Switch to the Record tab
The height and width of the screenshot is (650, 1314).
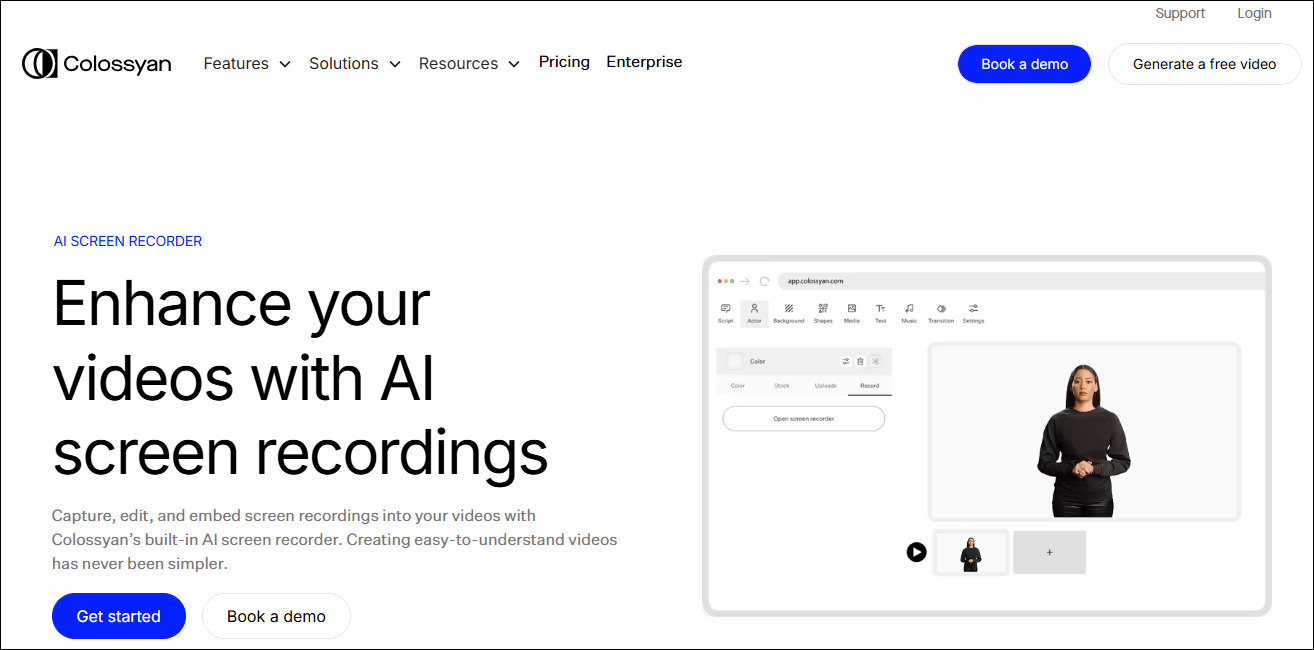coord(870,385)
